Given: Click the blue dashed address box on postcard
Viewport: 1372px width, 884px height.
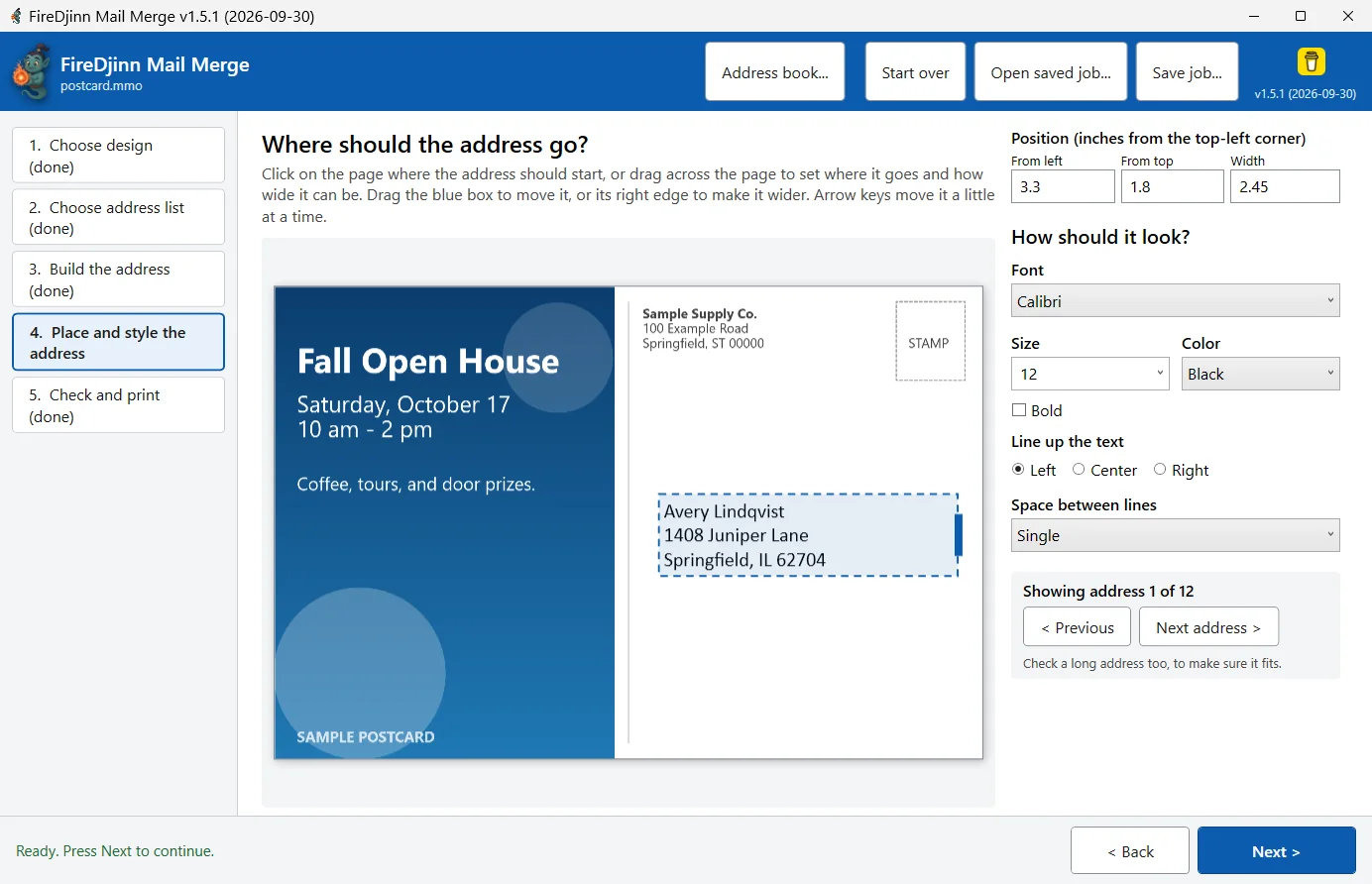Looking at the screenshot, I should pyautogui.click(x=808, y=535).
